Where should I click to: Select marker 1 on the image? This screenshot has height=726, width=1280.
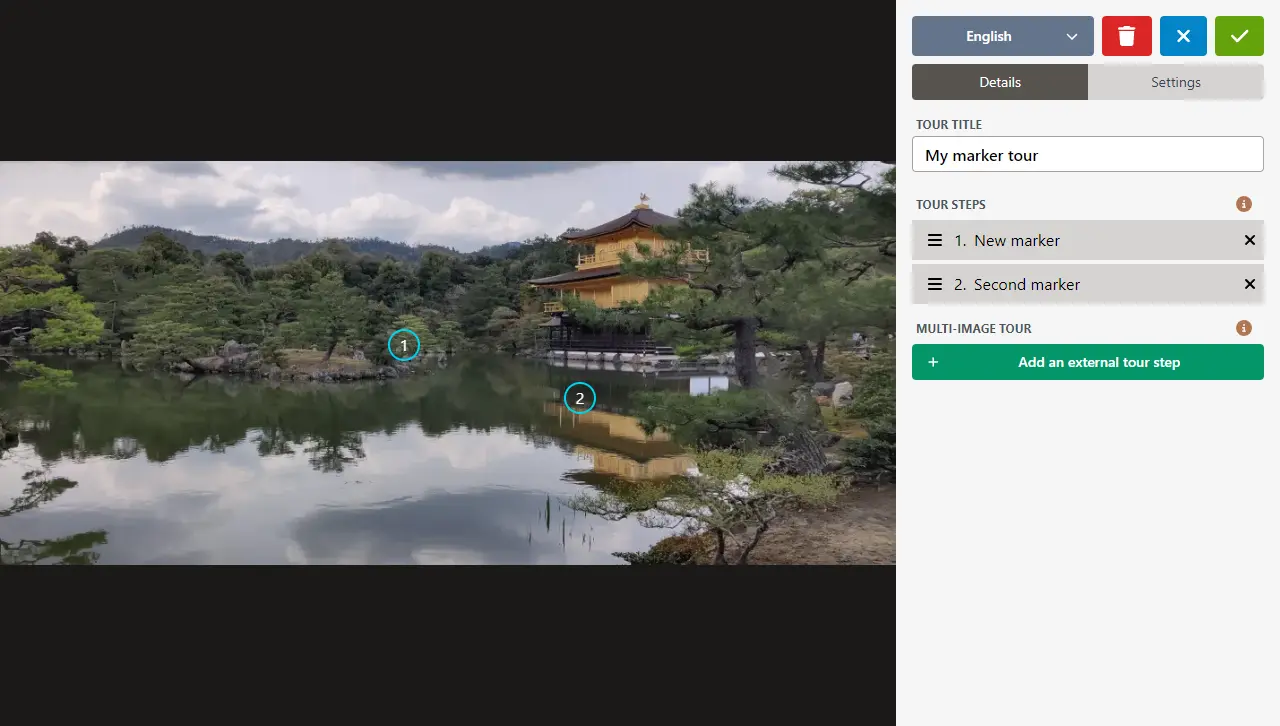[x=404, y=345]
